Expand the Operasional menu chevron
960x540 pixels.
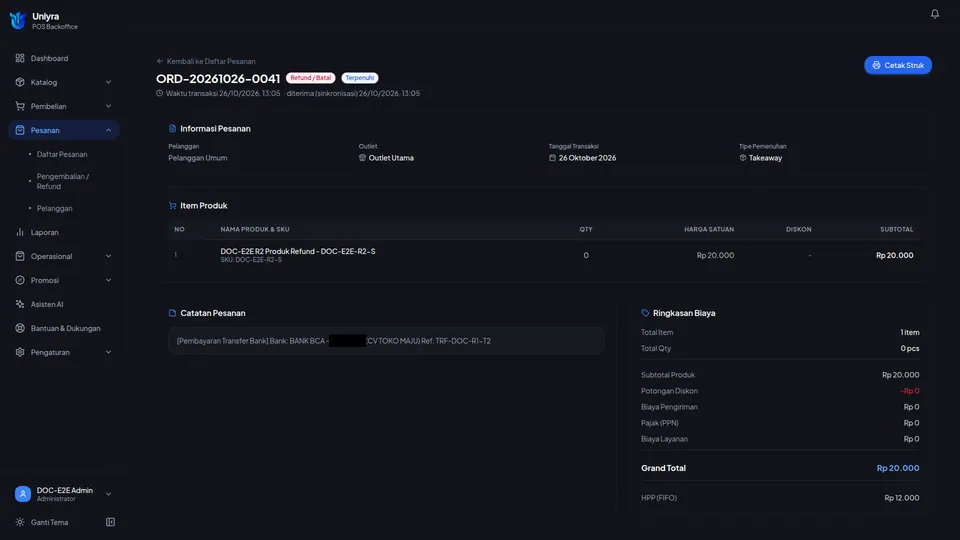tap(108, 256)
